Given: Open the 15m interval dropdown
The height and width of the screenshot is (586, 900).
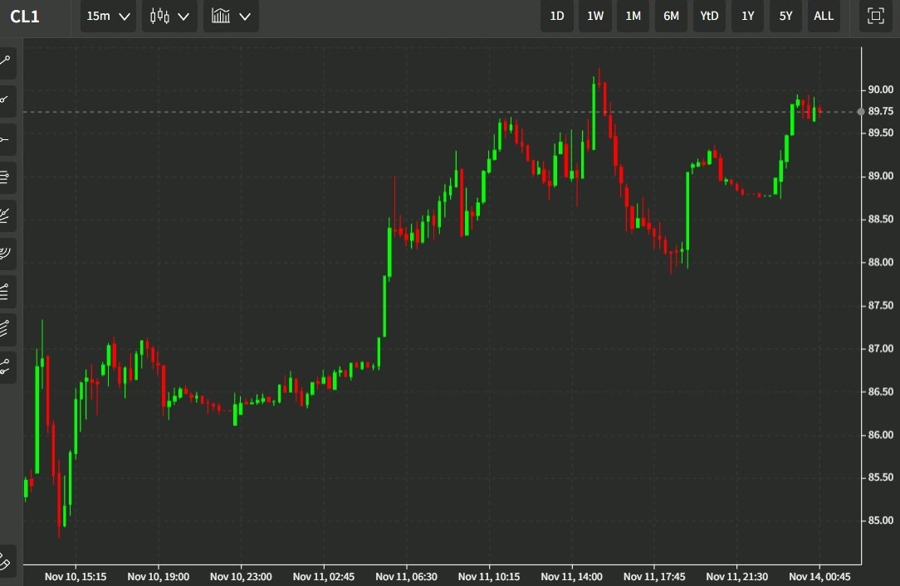Looking at the screenshot, I should pyautogui.click(x=108, y=16).
